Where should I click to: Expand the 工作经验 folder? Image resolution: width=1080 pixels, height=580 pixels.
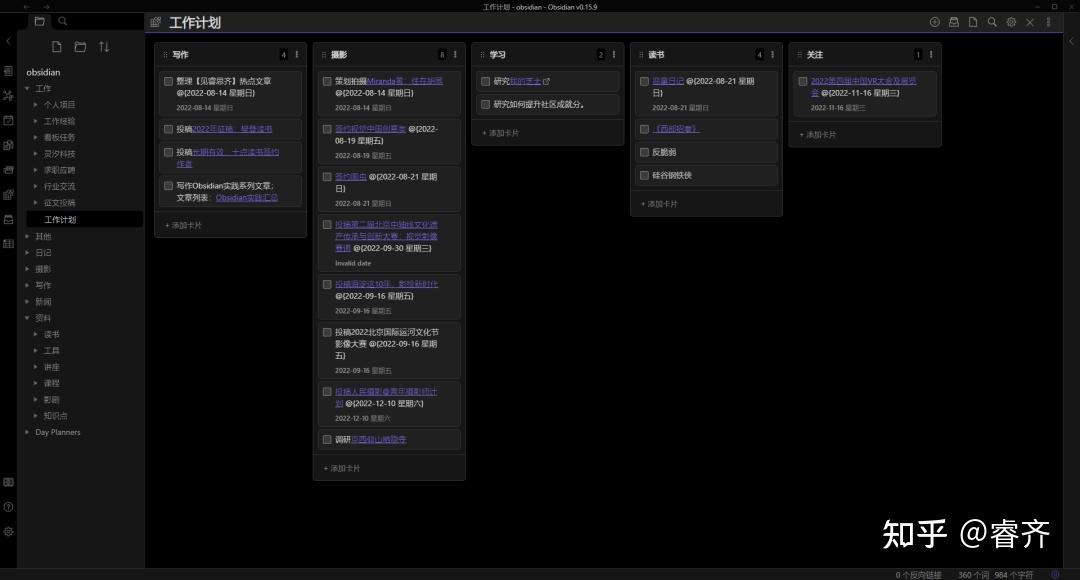[x=36, y=121]
